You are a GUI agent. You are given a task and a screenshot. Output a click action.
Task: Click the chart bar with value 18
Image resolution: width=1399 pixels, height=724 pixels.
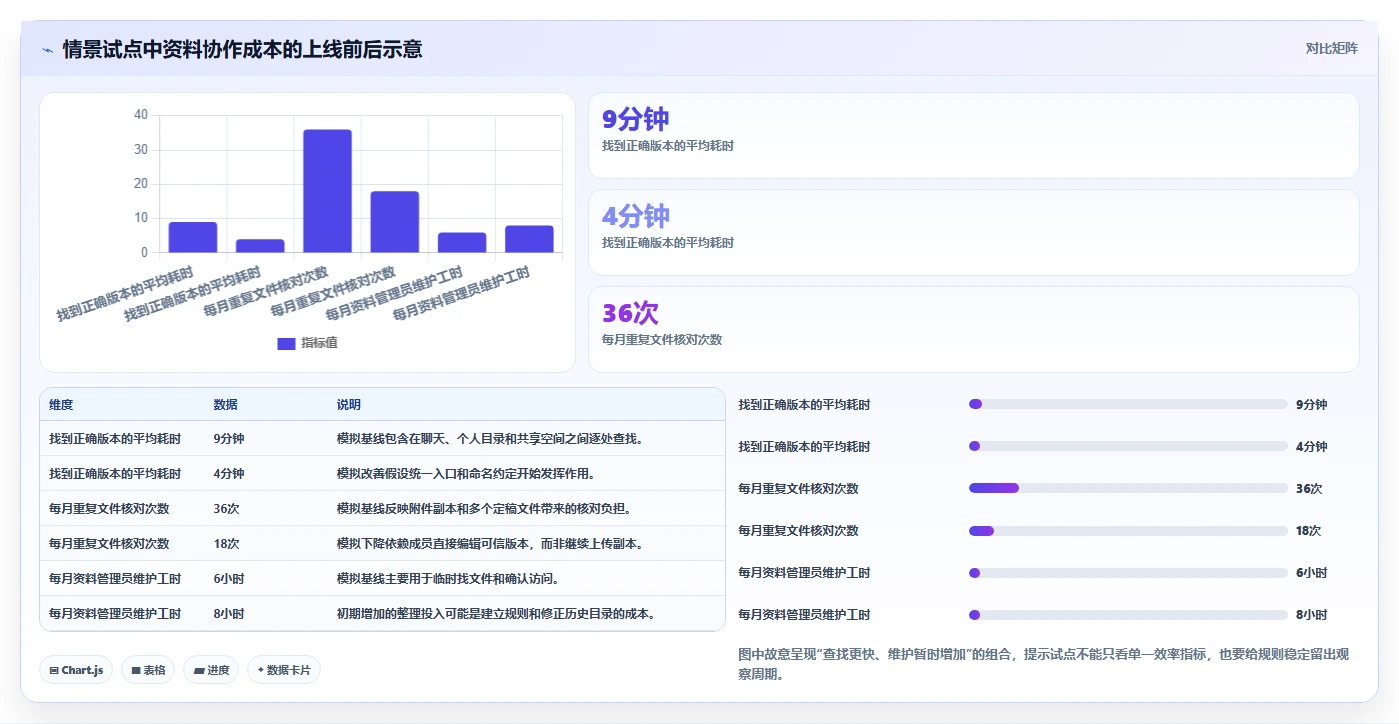tap(394, 222)
